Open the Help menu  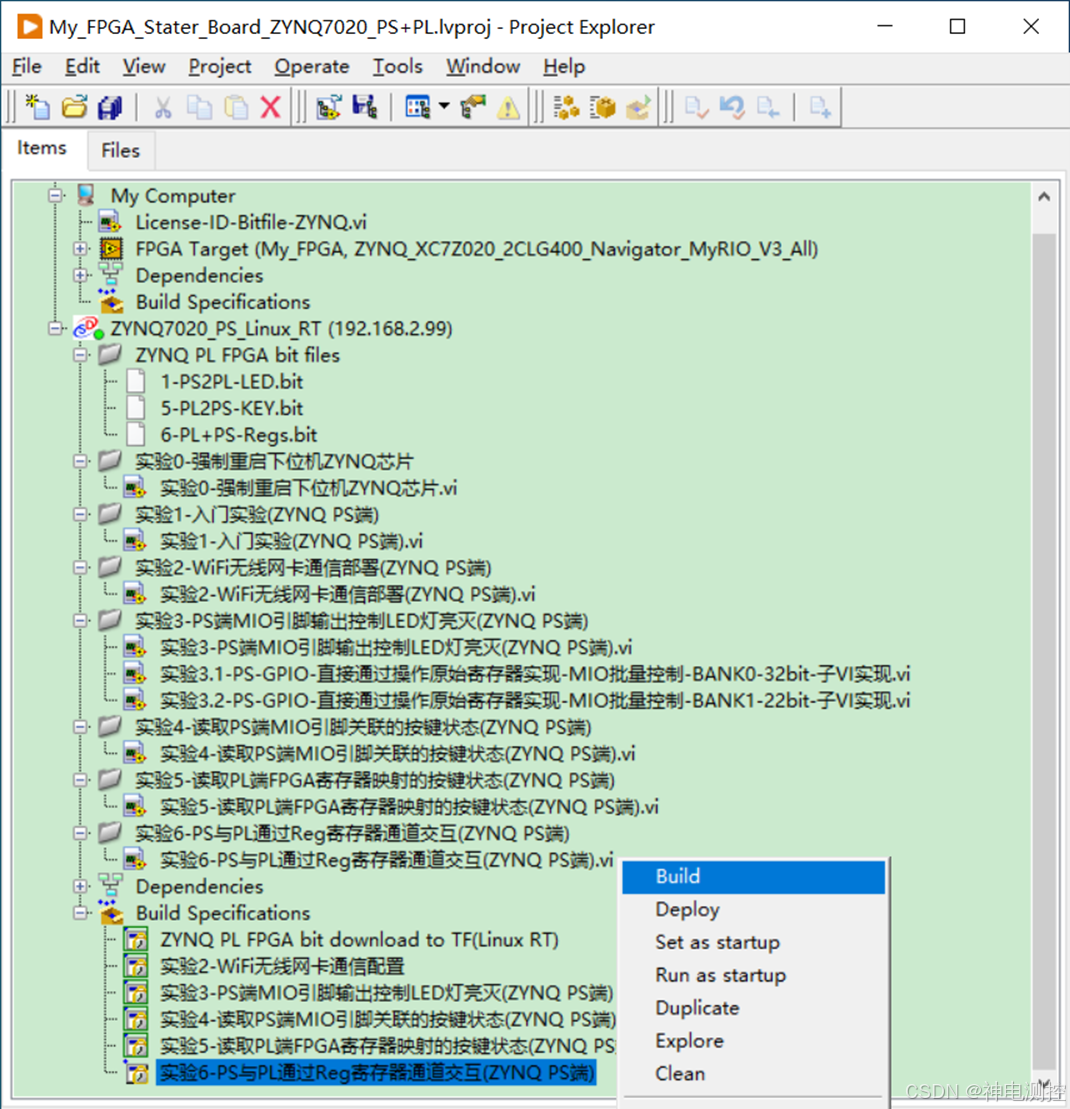pyautogui.click(x=564, y=66)
